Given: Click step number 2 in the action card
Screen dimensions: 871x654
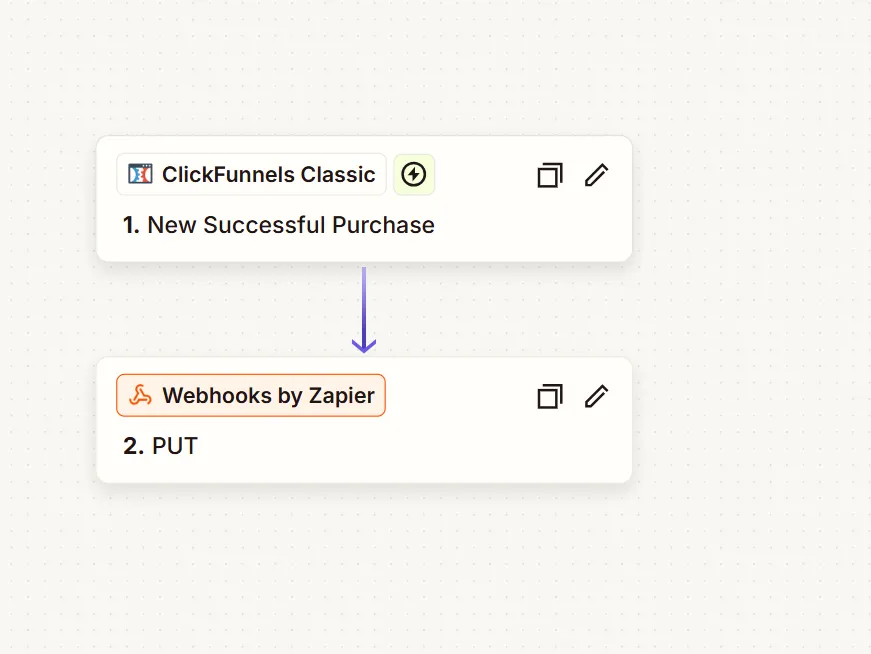Looking at the screenshot, I should click(x=133, y=446).
